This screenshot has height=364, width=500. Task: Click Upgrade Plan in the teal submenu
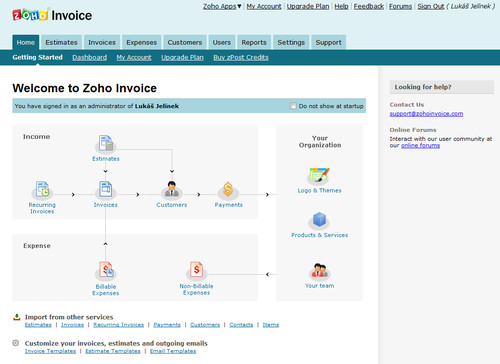[x=182, y=57]
